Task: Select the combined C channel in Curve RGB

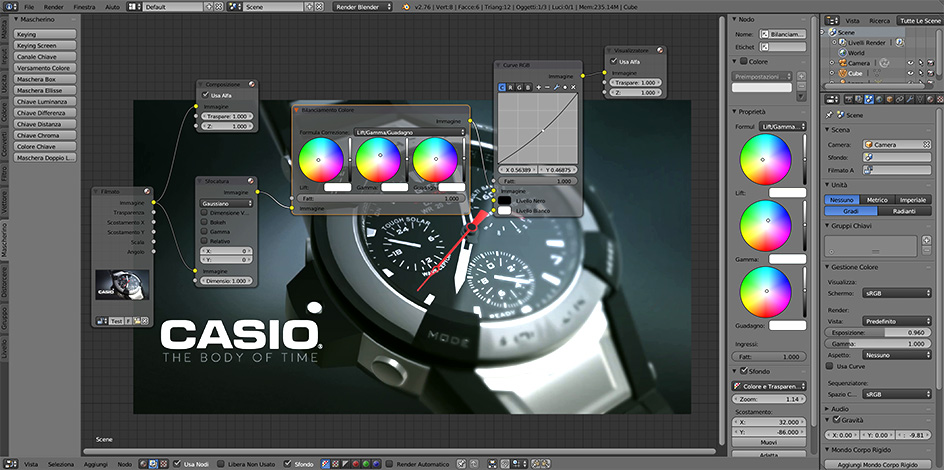Action: click(502, 87)
